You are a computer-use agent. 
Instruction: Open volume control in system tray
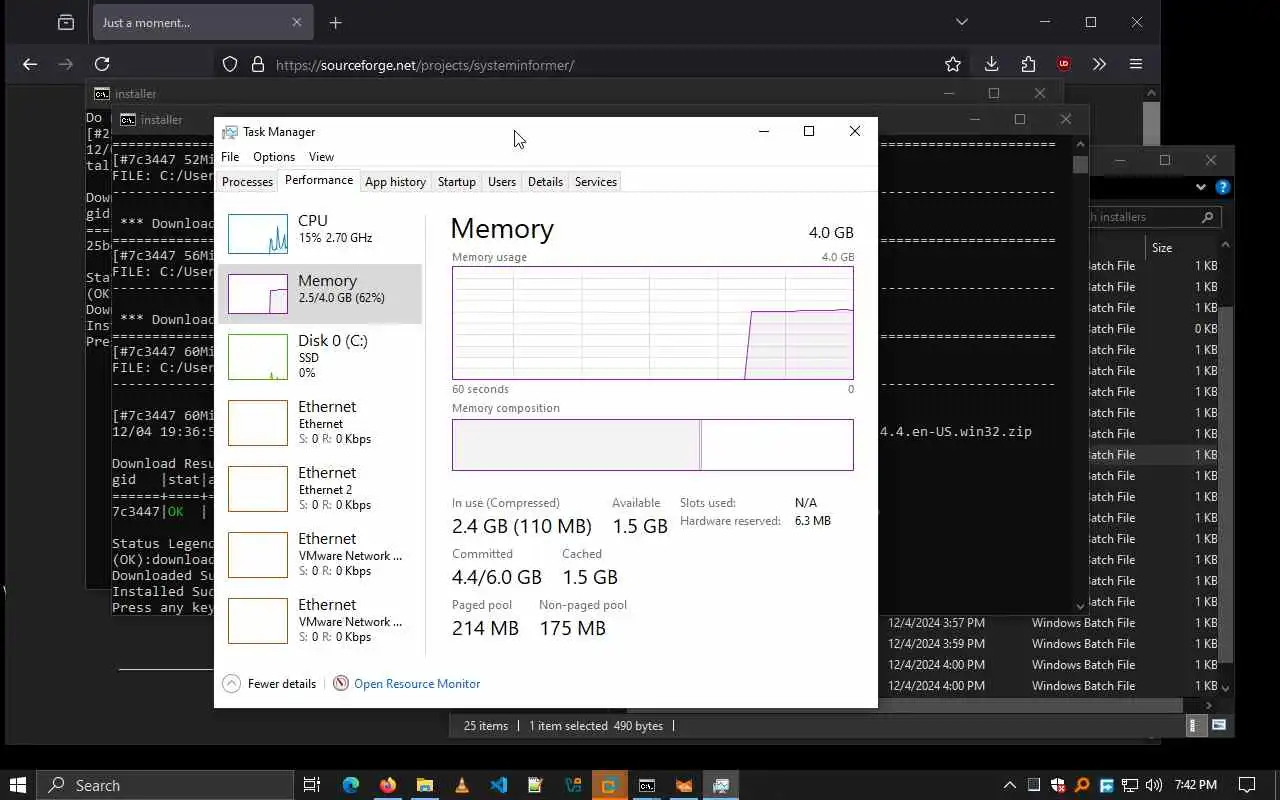click(1155, 785)
